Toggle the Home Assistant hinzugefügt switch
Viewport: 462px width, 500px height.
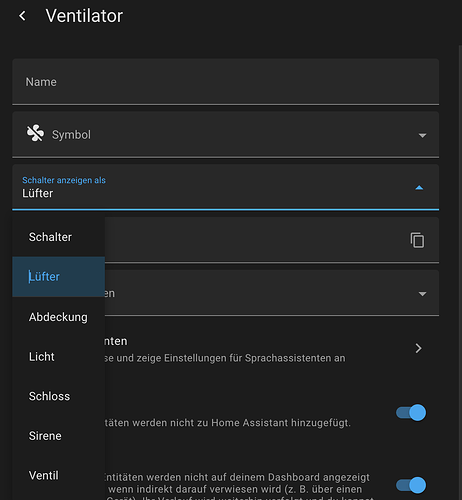pyautogui.click(x=411, y=413)
